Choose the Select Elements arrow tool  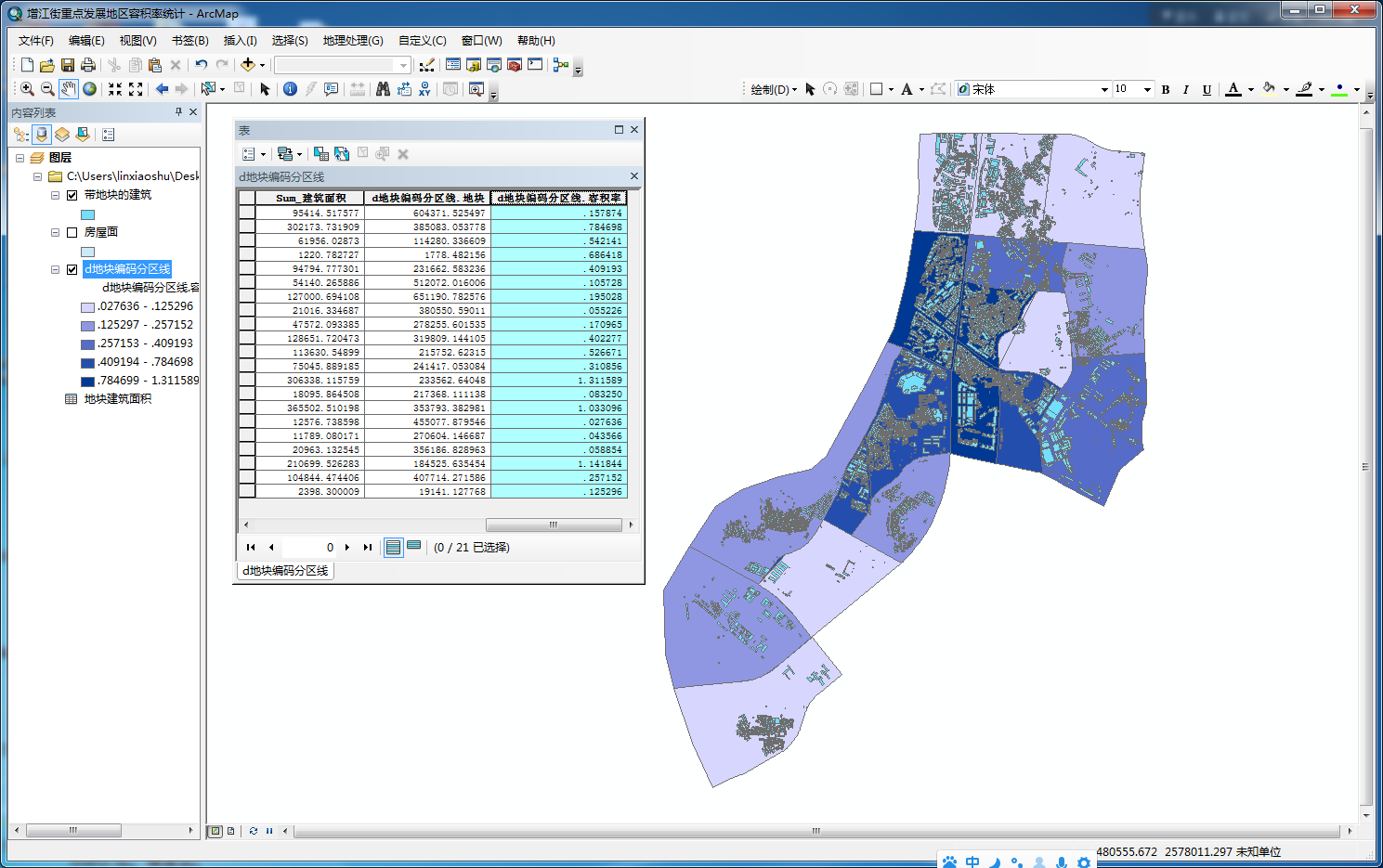[x=265, y=89]
